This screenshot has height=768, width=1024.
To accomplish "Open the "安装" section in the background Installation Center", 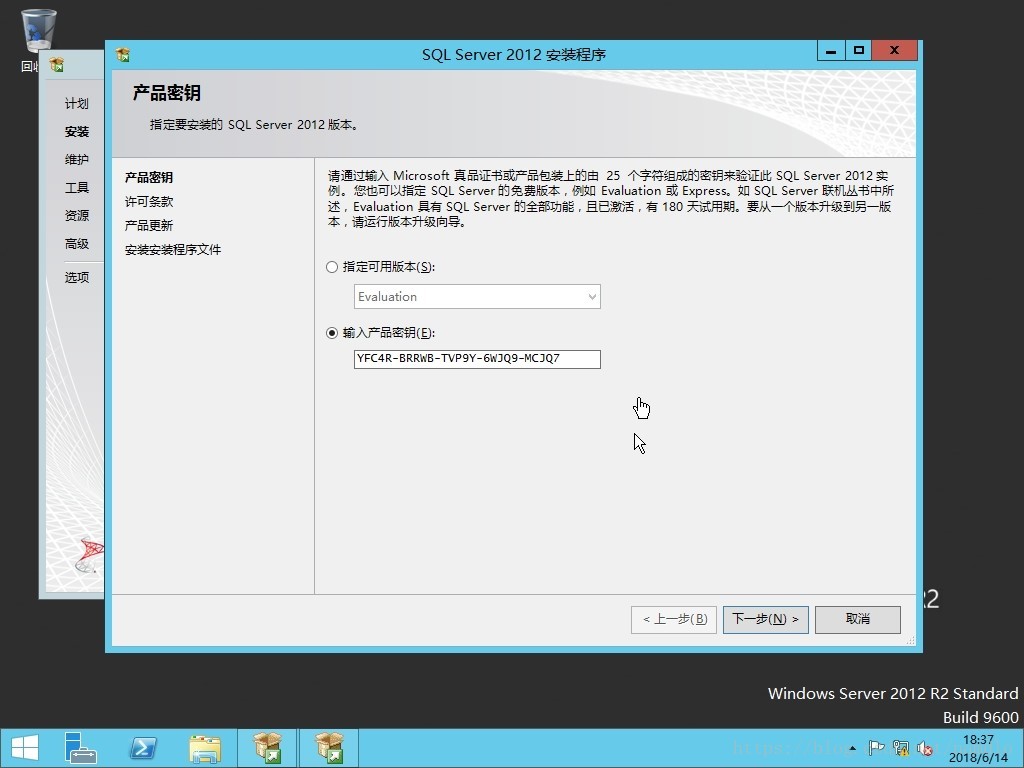I will click(x=76, y=132).
